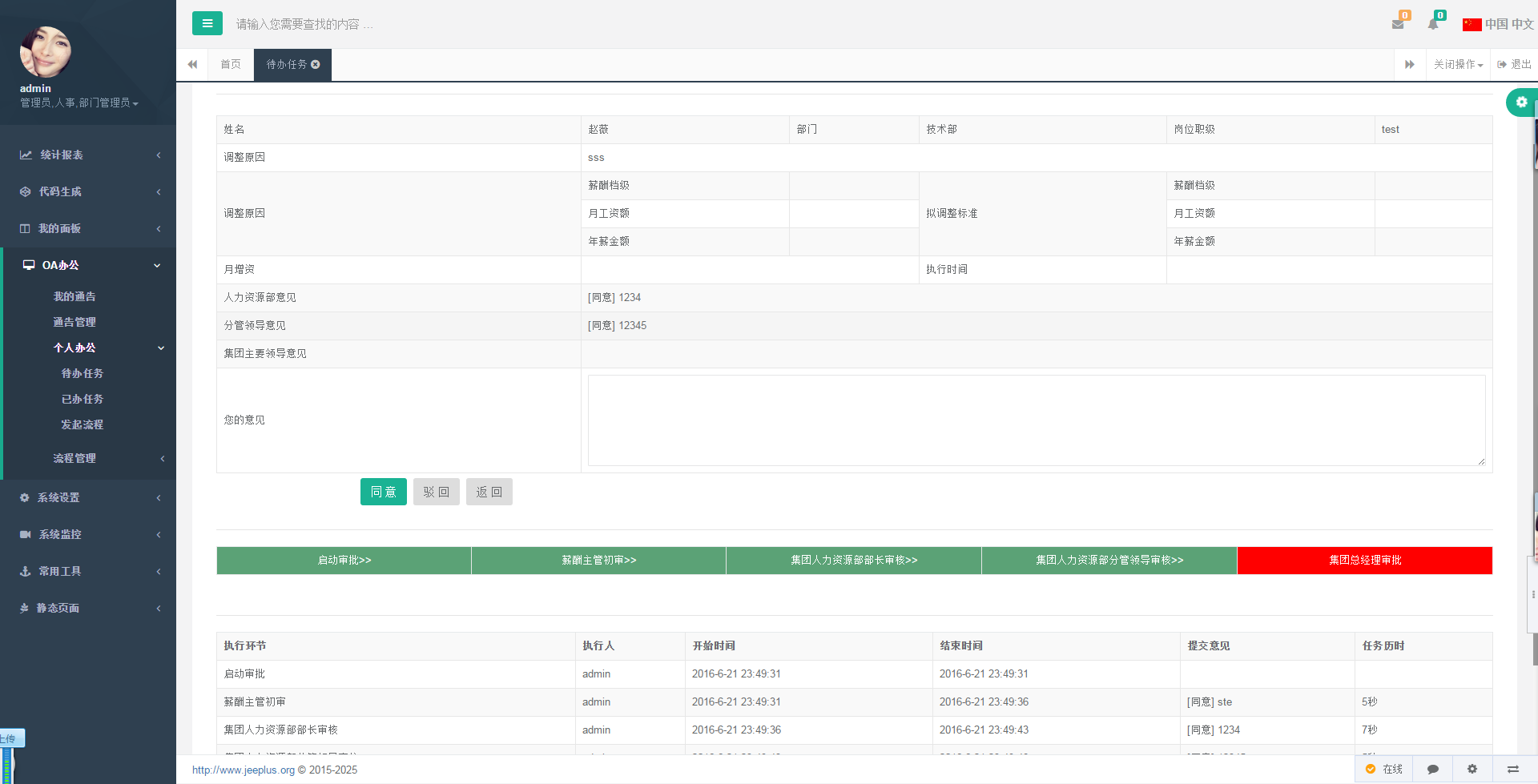The width and height of the screenshot is (1538, 784).
Task: Click into the 您的意见 opinion textarea
Action: click(1037, 420)
